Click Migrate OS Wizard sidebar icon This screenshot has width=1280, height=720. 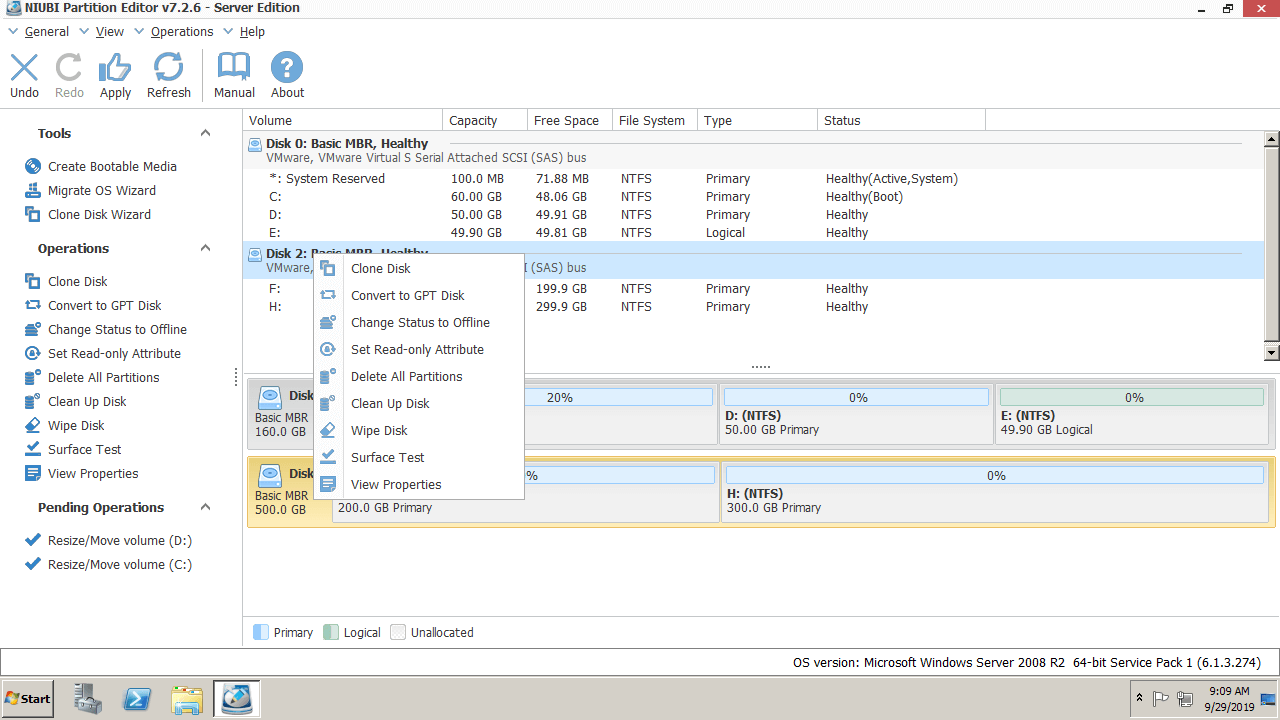click(x=33, y=191)
